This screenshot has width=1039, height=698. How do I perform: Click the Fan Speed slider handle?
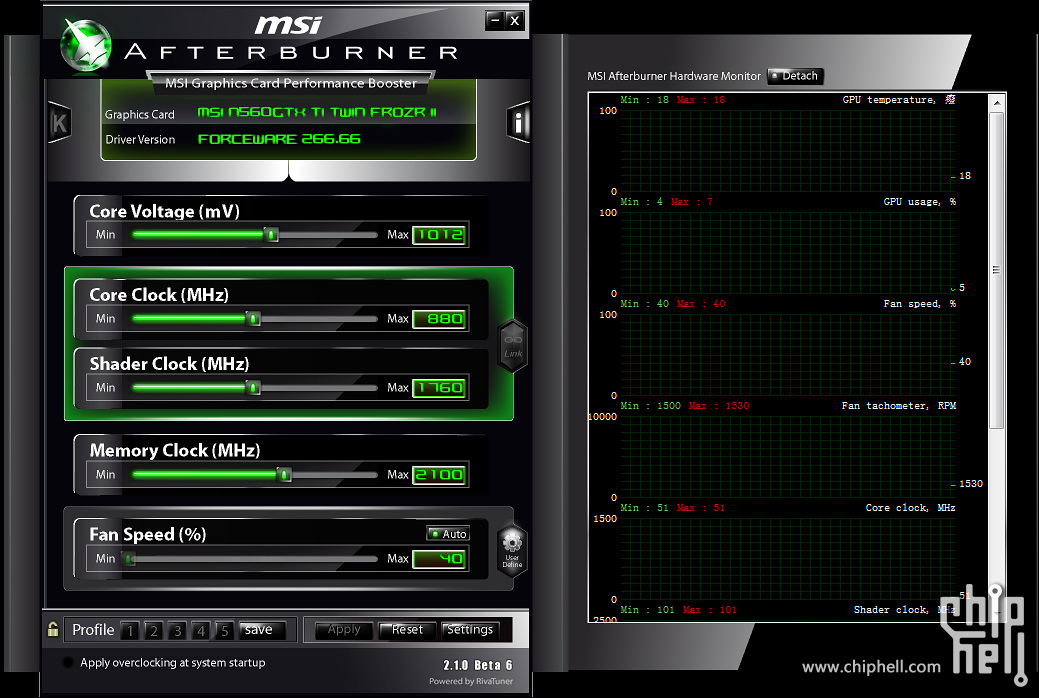[x=130, y=559]
